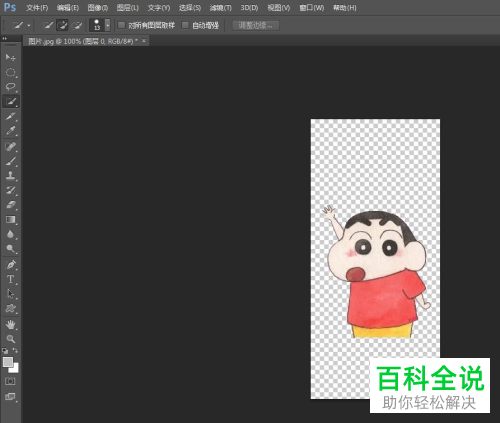
Task: Click the Ps application logo
Action: pyautogui.click(x=10, y=7)
